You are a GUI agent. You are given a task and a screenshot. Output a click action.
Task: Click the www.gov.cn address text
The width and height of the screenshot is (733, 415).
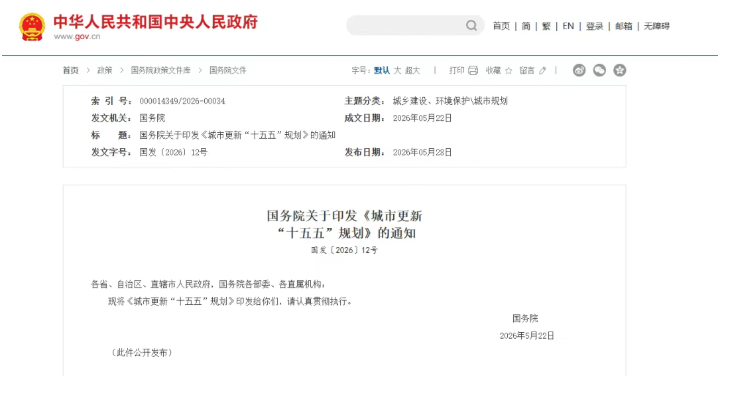click(77, 36)
